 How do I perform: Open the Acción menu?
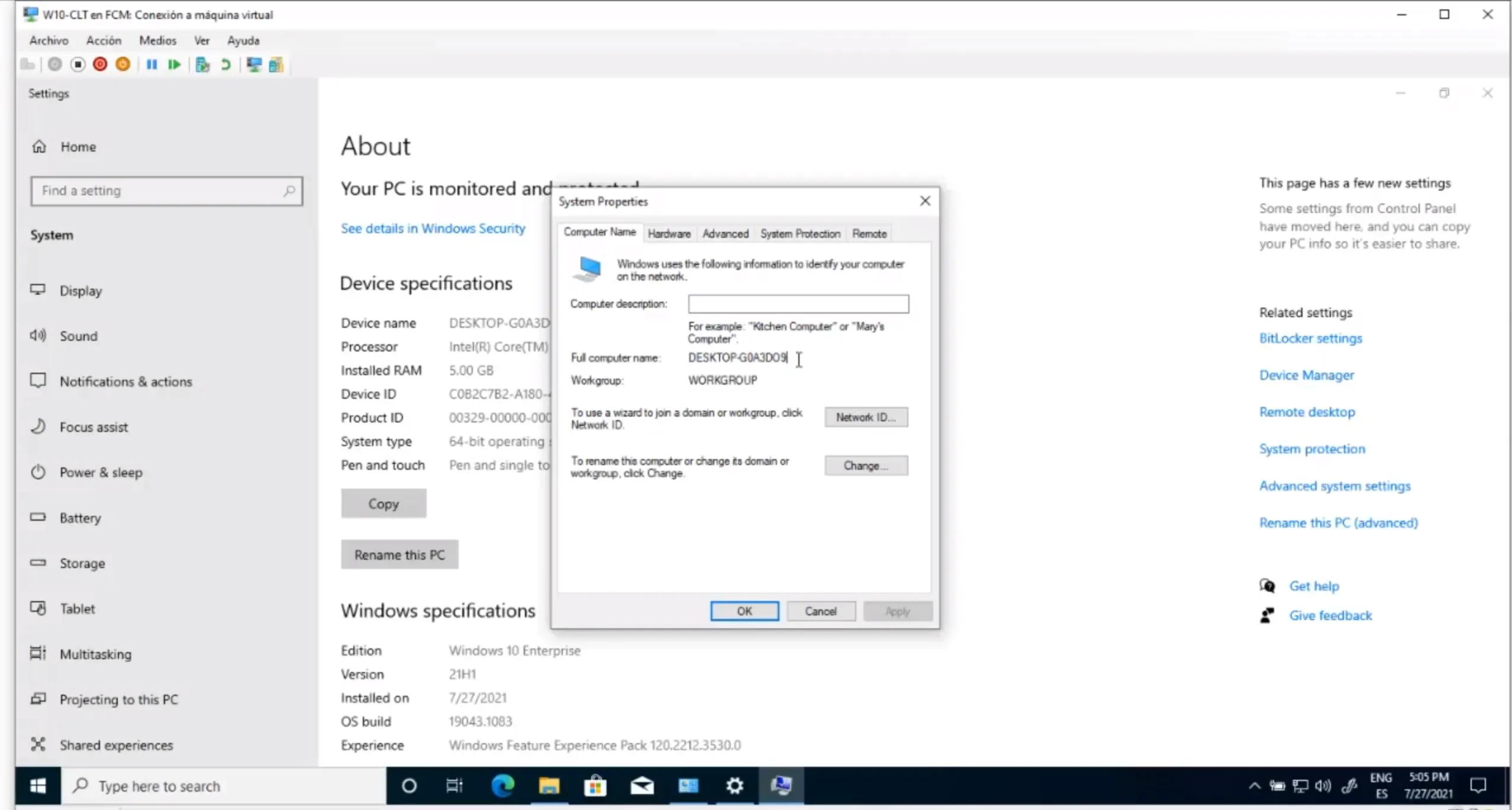(104, 40)
